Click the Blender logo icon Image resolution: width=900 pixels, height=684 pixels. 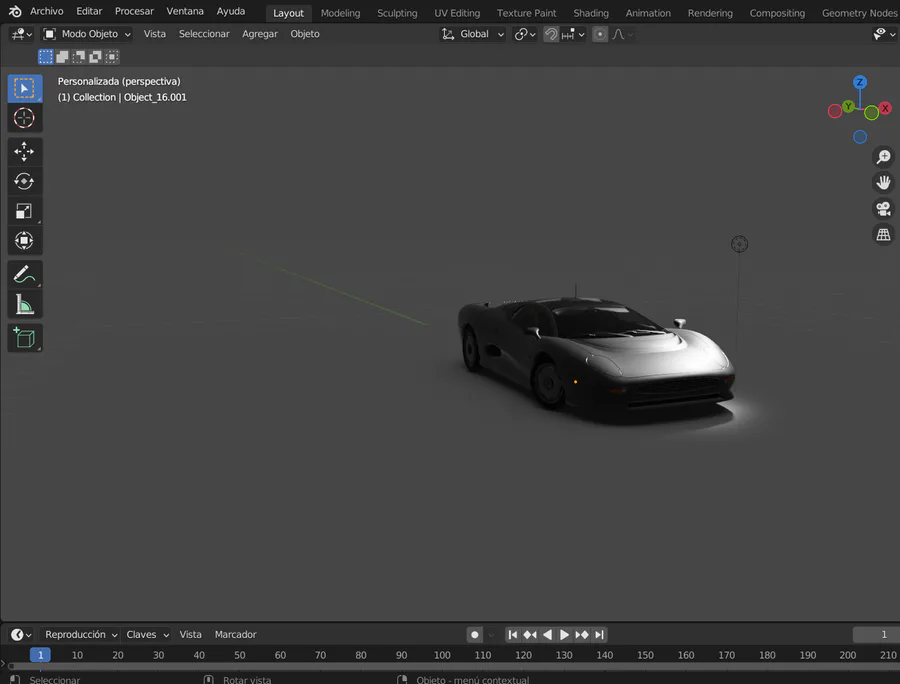point(15,11)
